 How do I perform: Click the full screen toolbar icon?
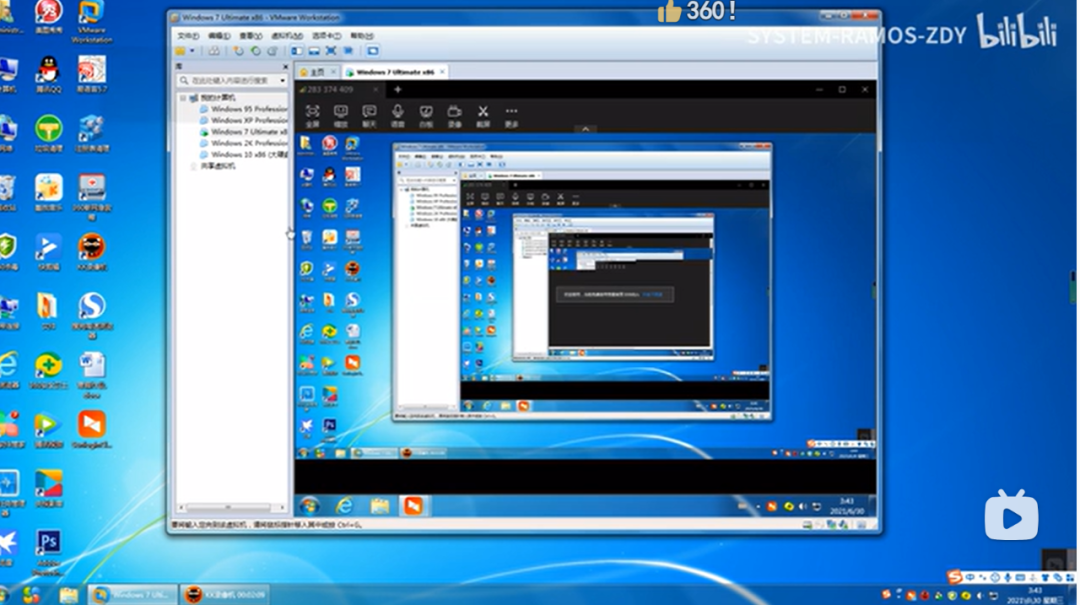tap(331, 51)
